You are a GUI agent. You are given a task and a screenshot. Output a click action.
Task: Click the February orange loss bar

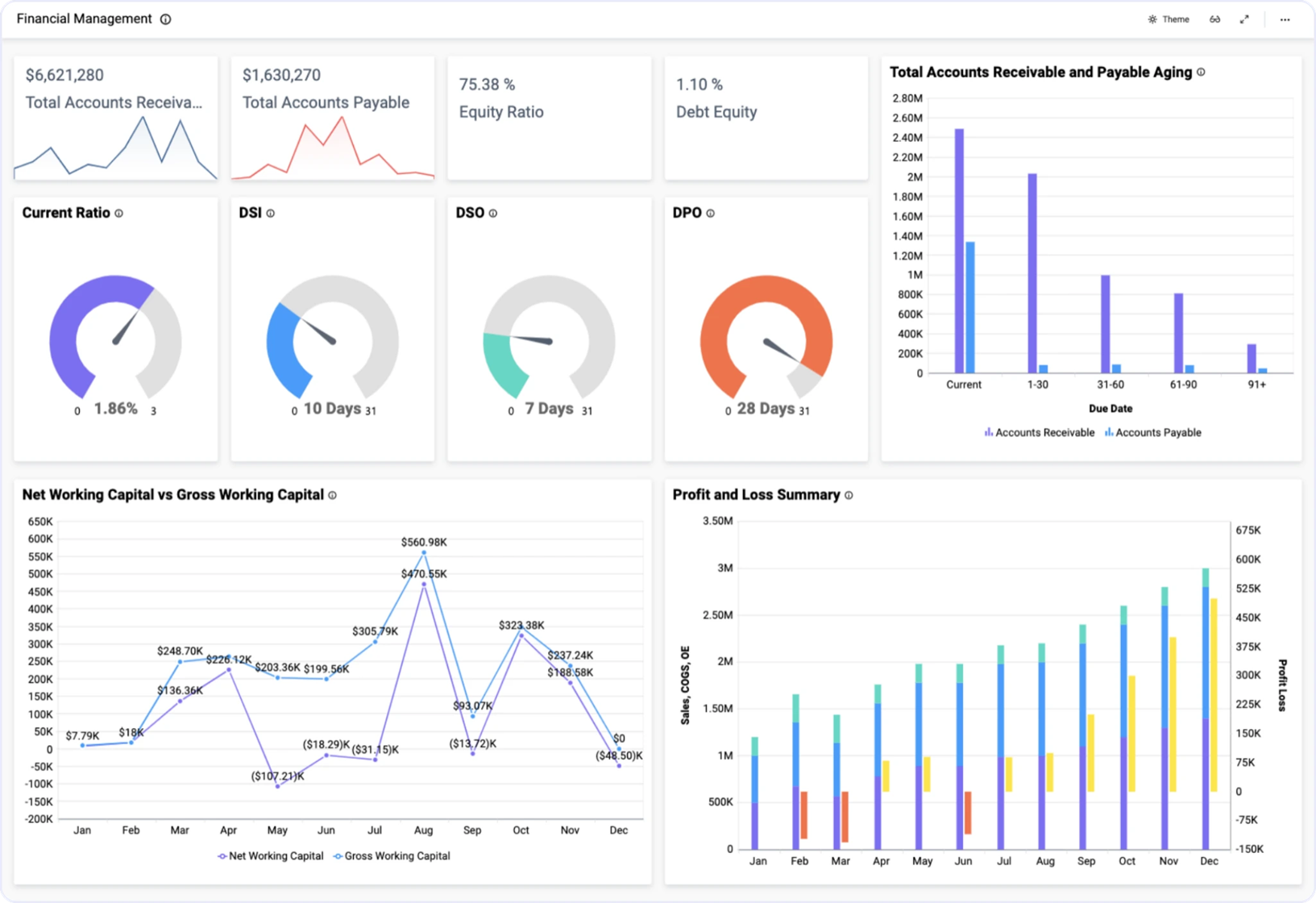click(804, 815)
